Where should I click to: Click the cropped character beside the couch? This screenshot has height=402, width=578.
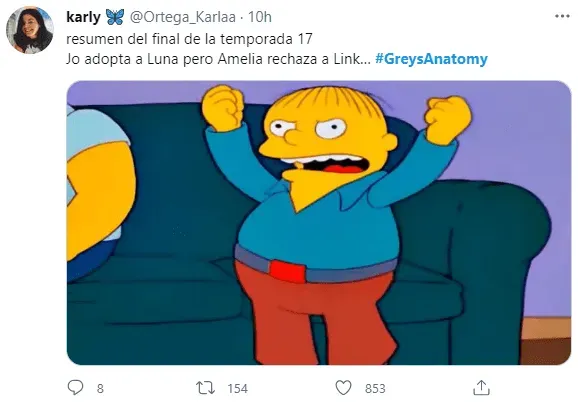click(x=100, y=193)
